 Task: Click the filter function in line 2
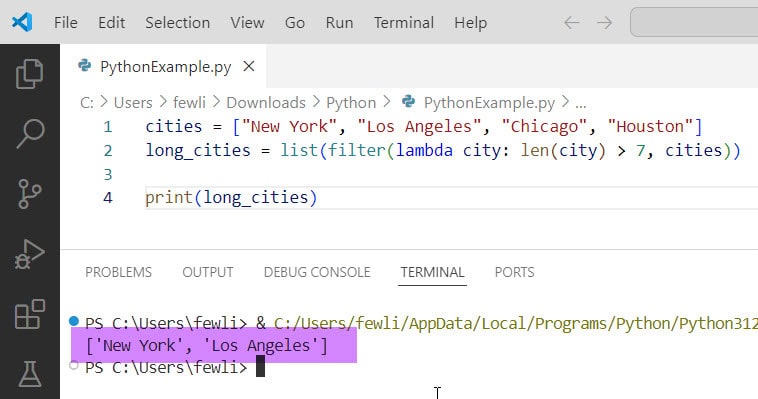point(357,150)
